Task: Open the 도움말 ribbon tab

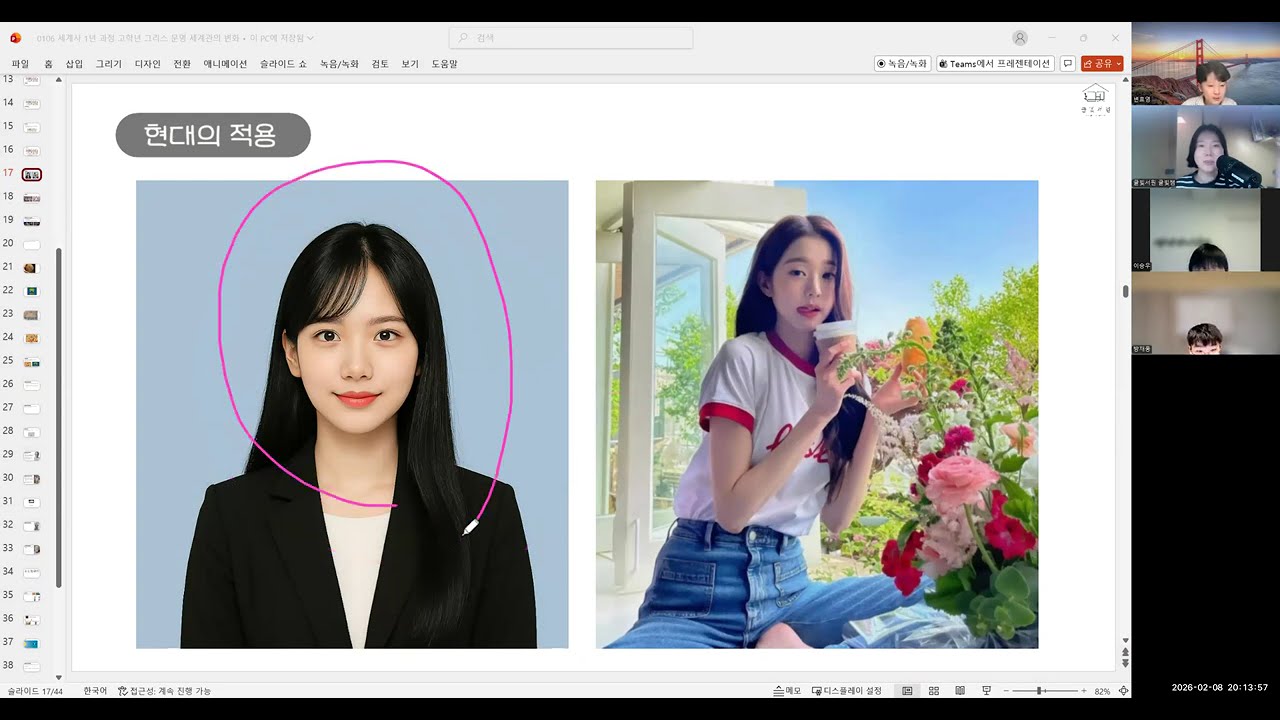Action: tap(444, 64)
